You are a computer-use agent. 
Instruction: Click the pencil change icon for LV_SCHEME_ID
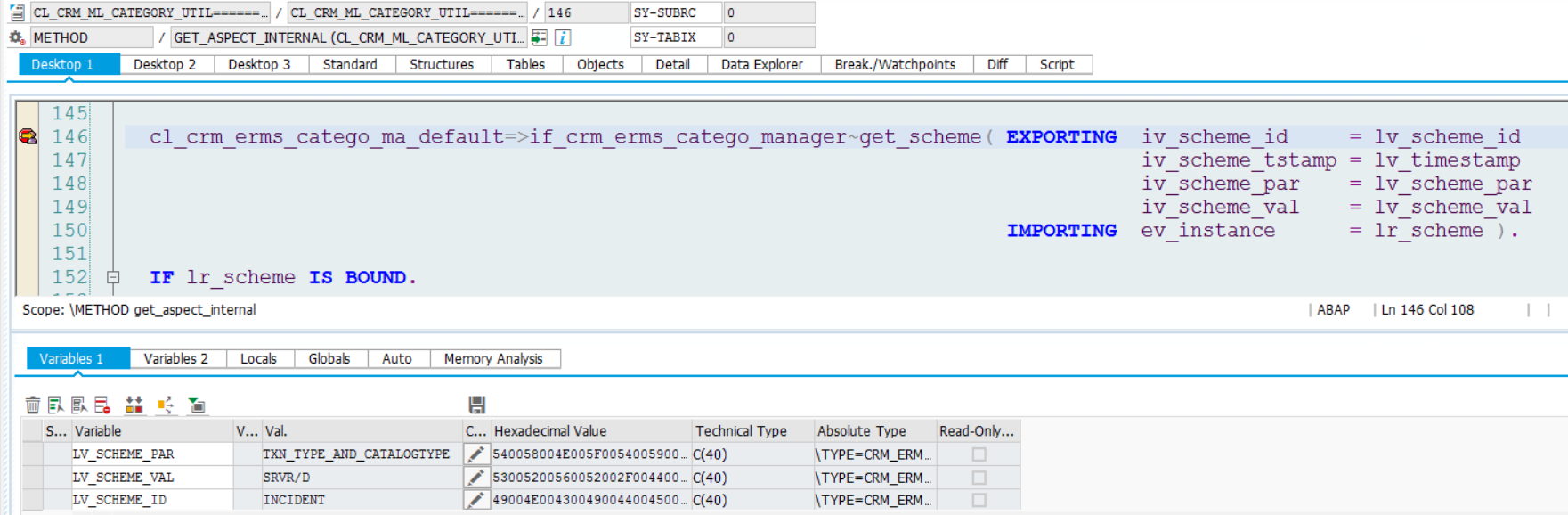click(x=476, y=500)
